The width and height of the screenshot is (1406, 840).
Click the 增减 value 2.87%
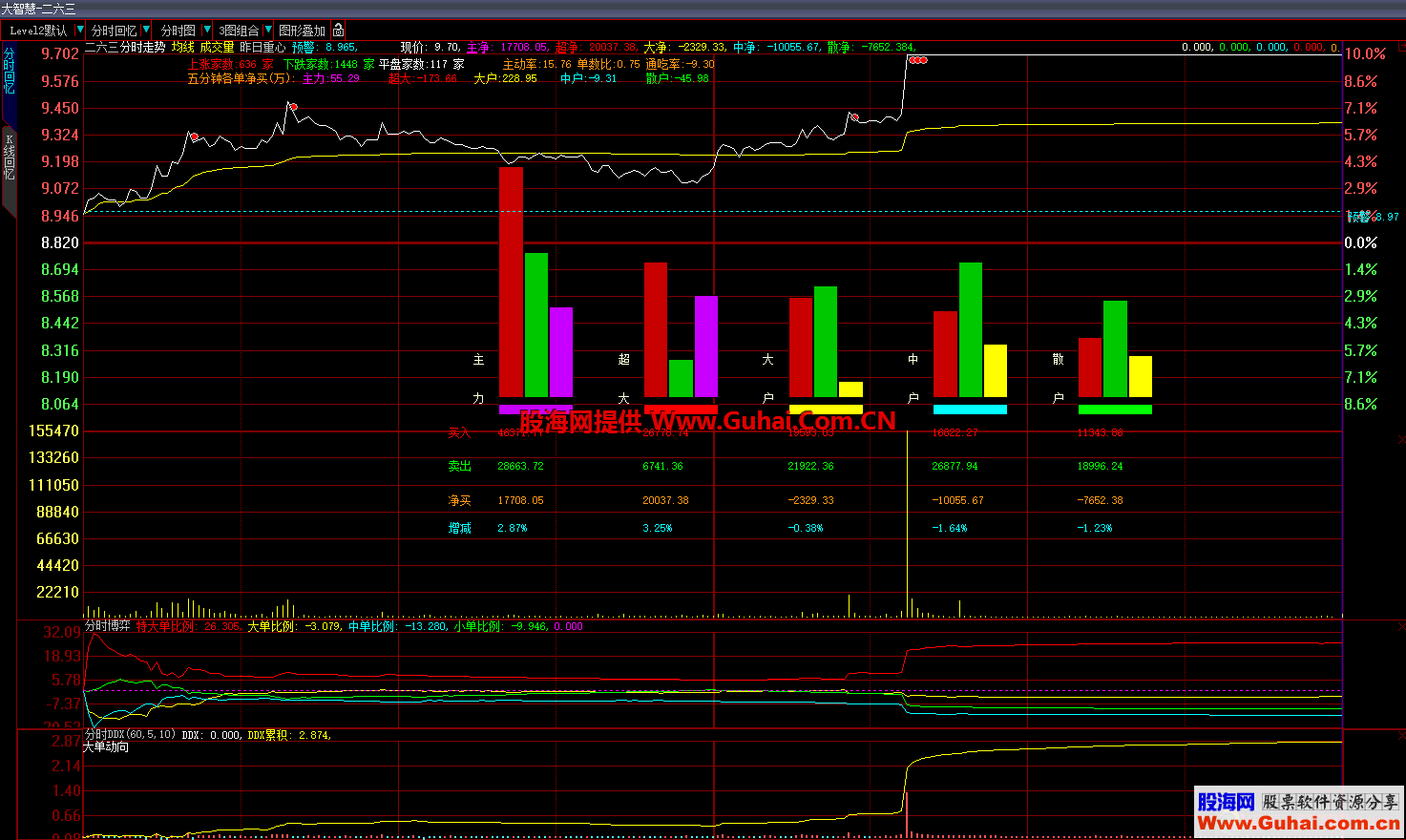pos(513,528)
